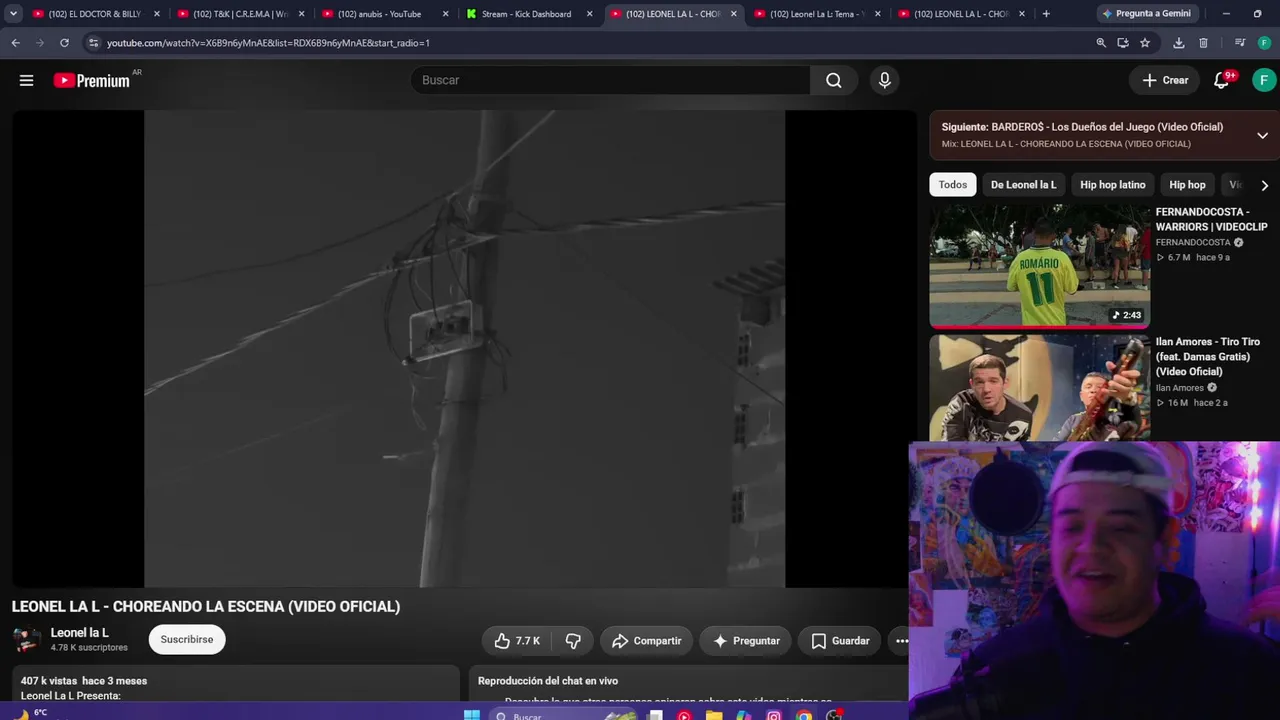Image resolution: width=1280 pixels, height=720 pixels.
Task: Bookmark this page with the star
Action: click(x=1145, y=43)
